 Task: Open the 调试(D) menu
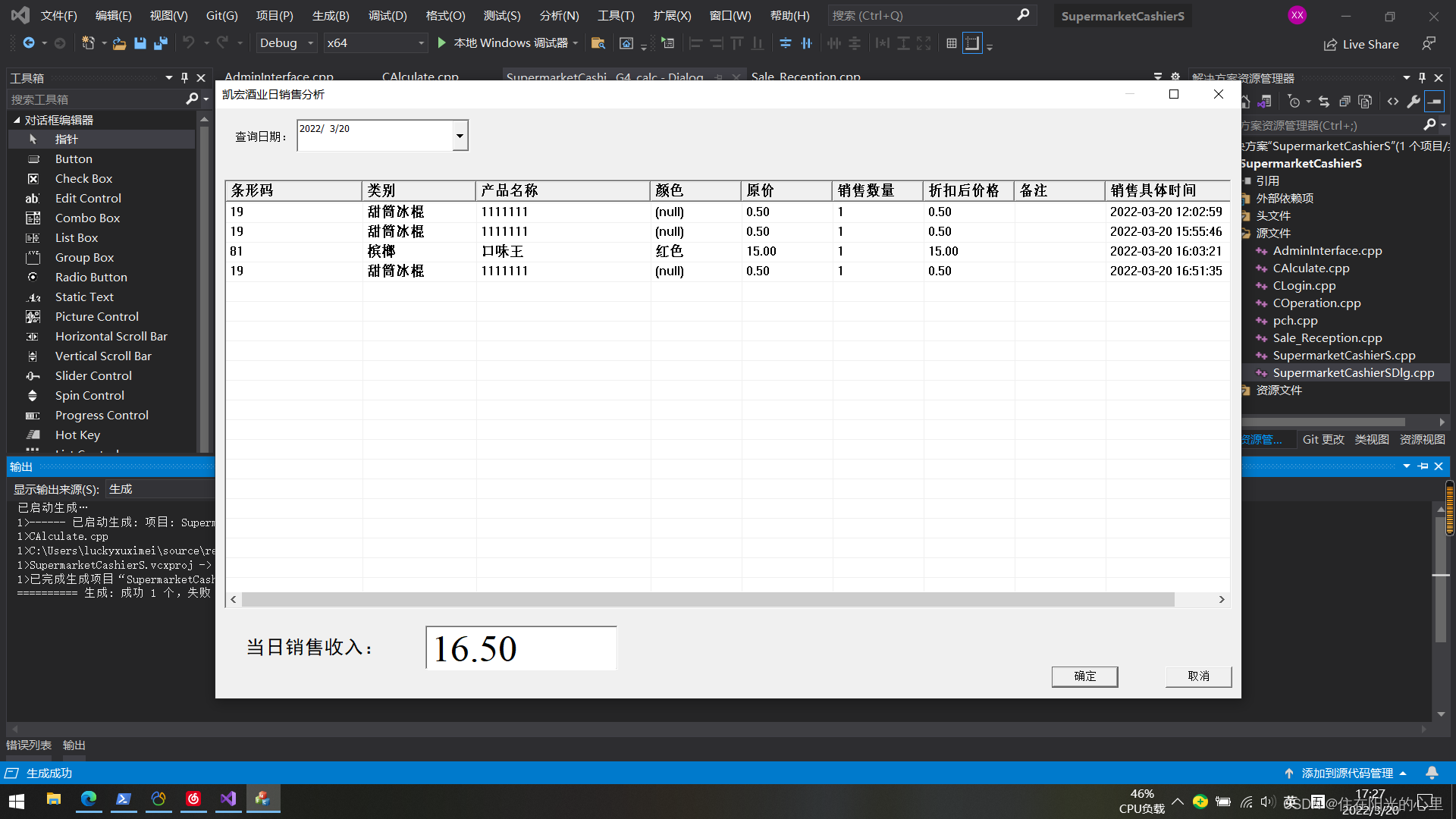coord(388,15)
